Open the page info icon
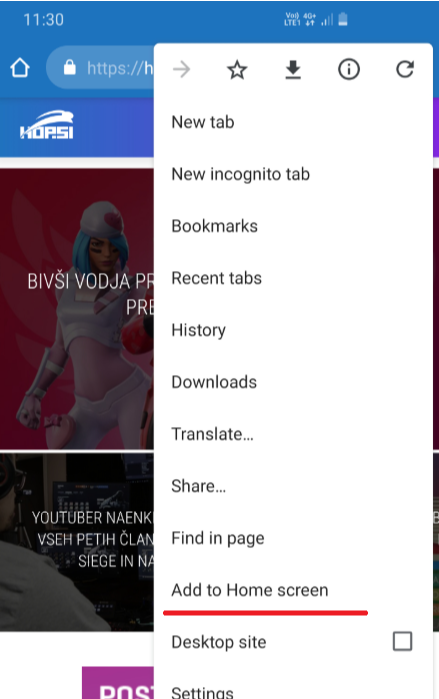 click(x=349, y=70)
